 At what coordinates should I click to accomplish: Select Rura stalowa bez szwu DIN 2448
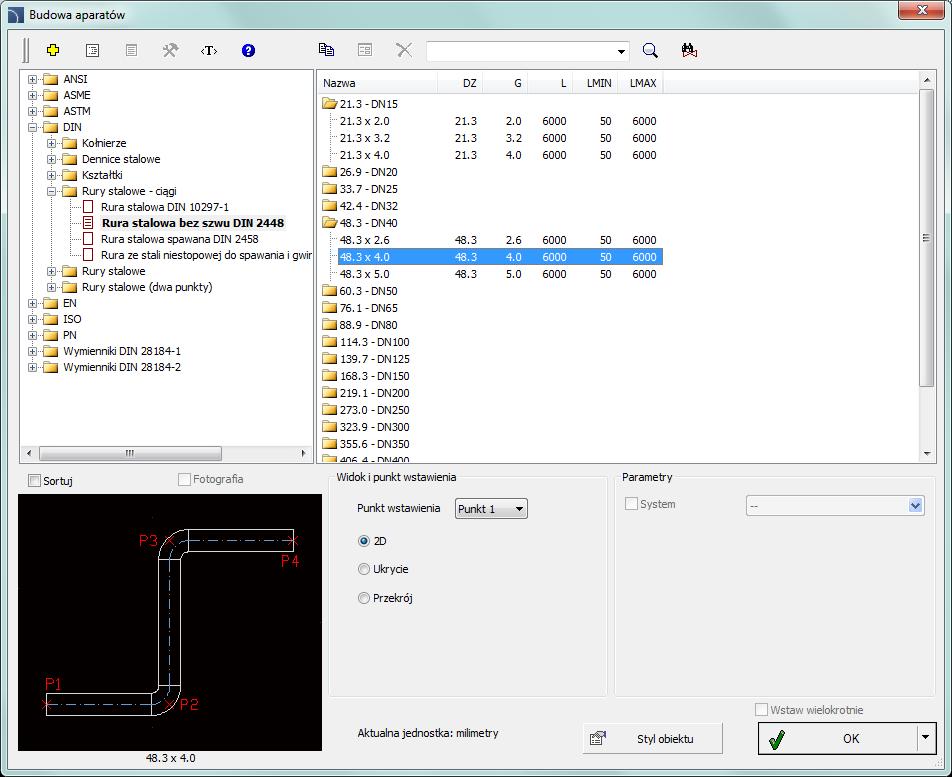[192, 223]
